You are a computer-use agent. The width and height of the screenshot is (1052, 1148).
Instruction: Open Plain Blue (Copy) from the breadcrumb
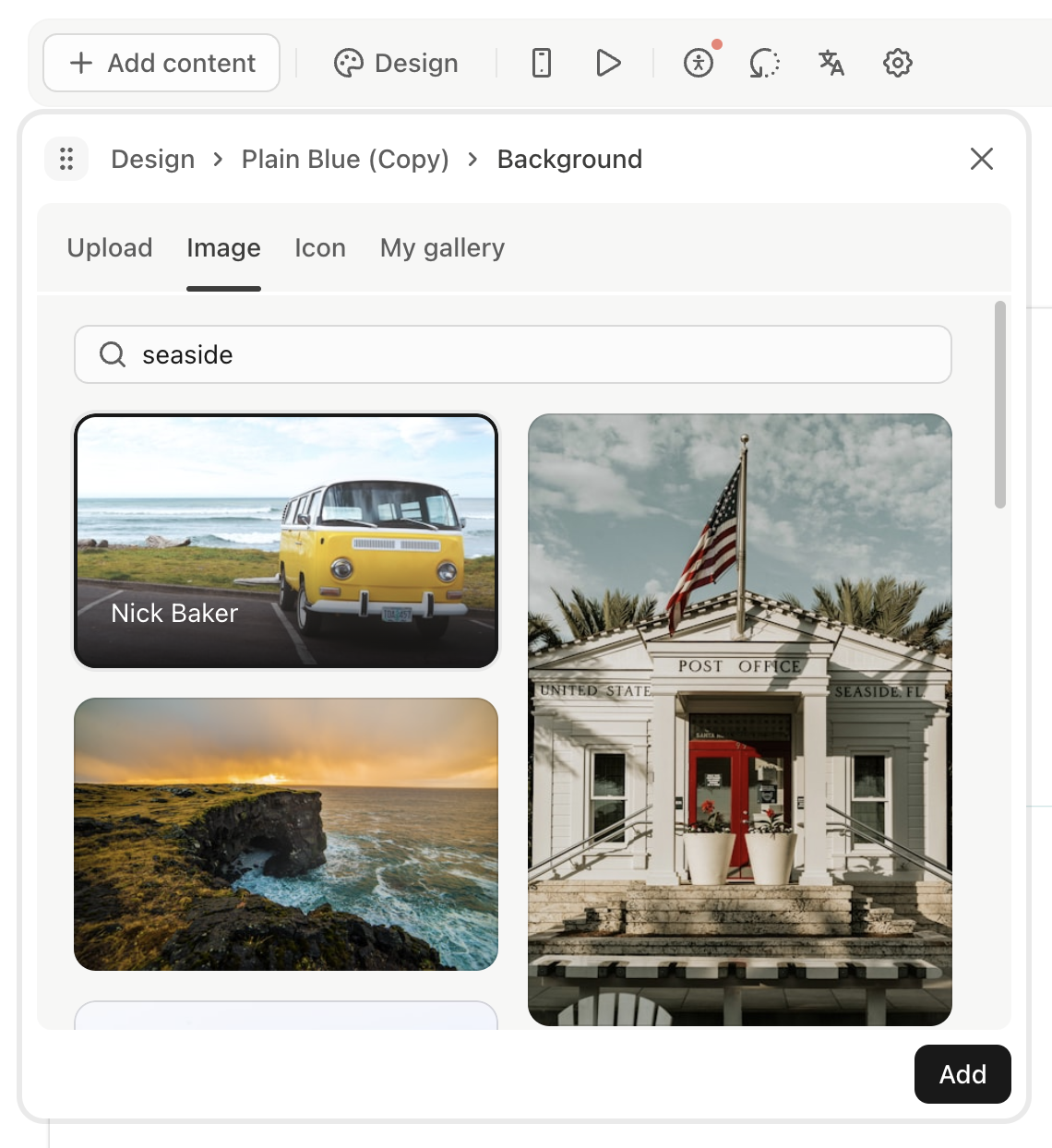click(344, 159)
